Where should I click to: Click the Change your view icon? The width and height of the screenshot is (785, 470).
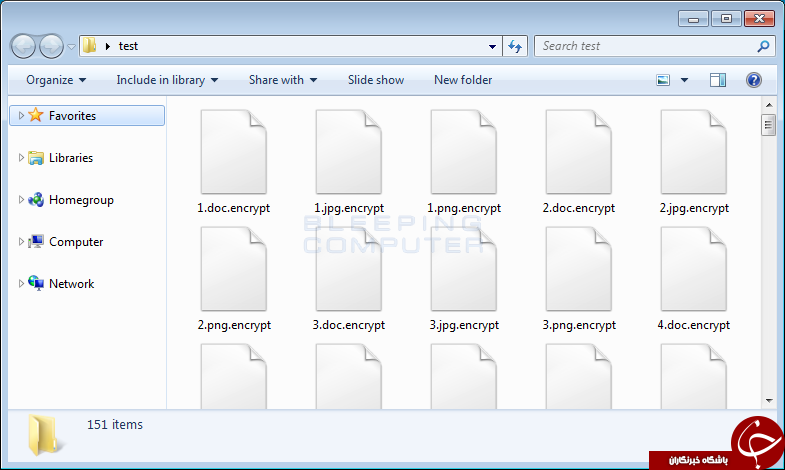click(663, 80)
